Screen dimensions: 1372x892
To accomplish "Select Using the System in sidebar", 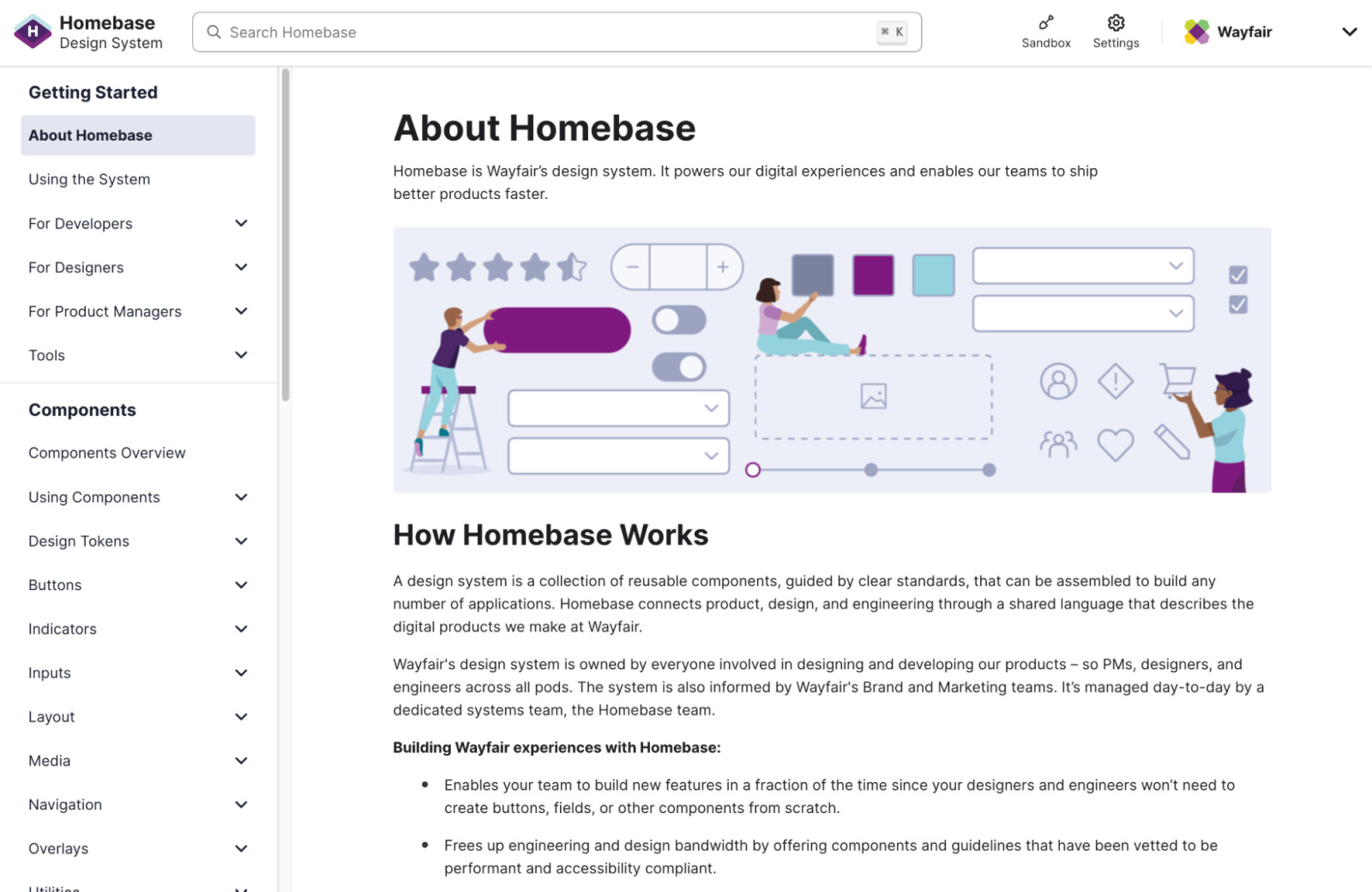I will [89, 178].
